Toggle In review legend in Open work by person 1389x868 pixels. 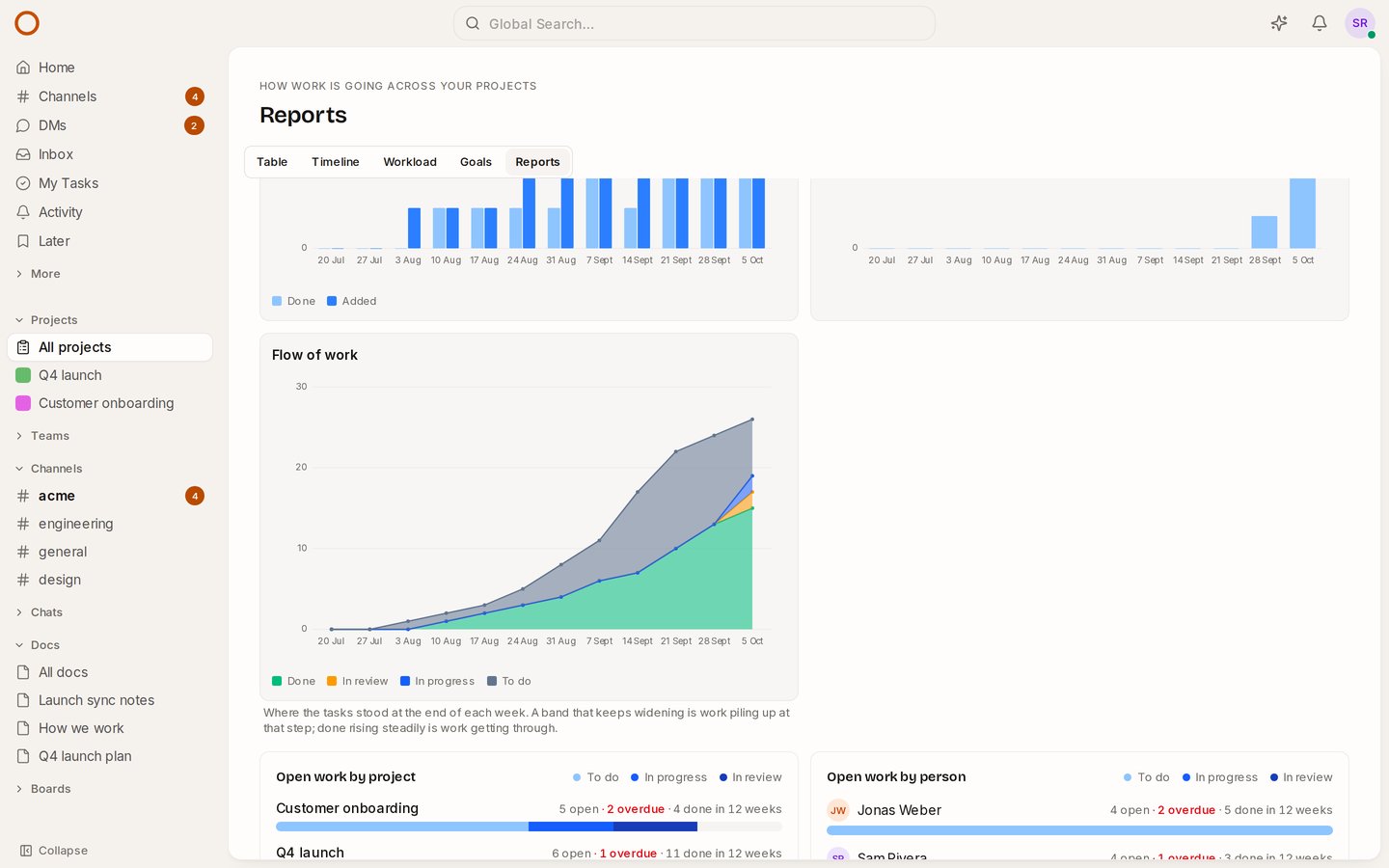tap(1301, 777)
